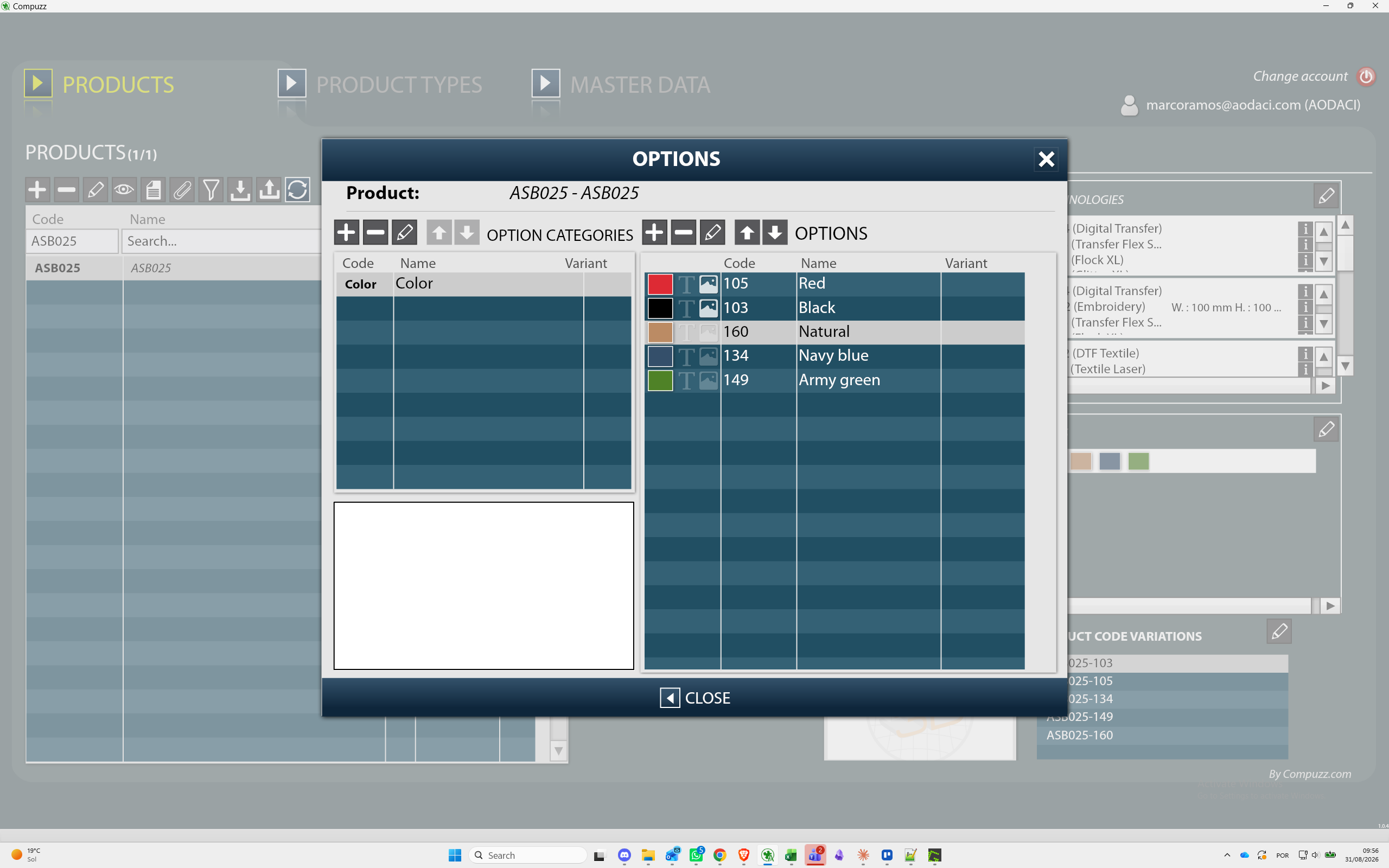Add a new option
This screenshot has height=868, width=1389.
pos(654,233)
